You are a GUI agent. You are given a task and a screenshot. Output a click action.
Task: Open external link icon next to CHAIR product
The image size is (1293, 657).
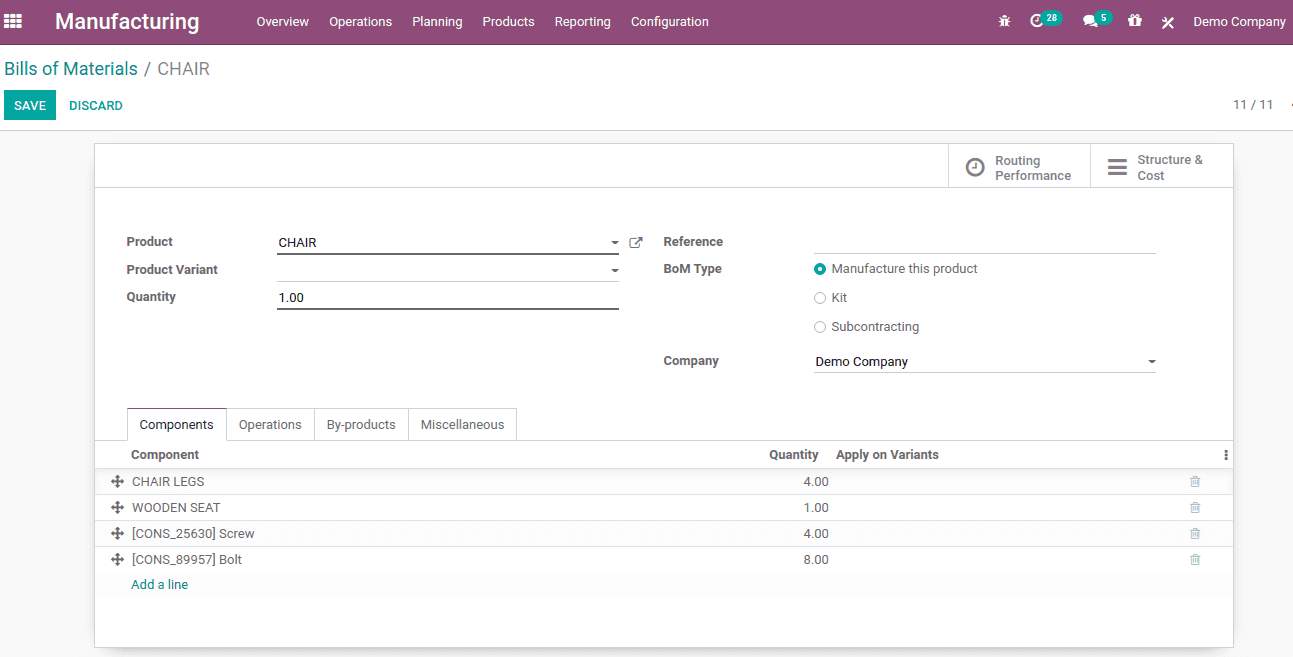point(635,242)
